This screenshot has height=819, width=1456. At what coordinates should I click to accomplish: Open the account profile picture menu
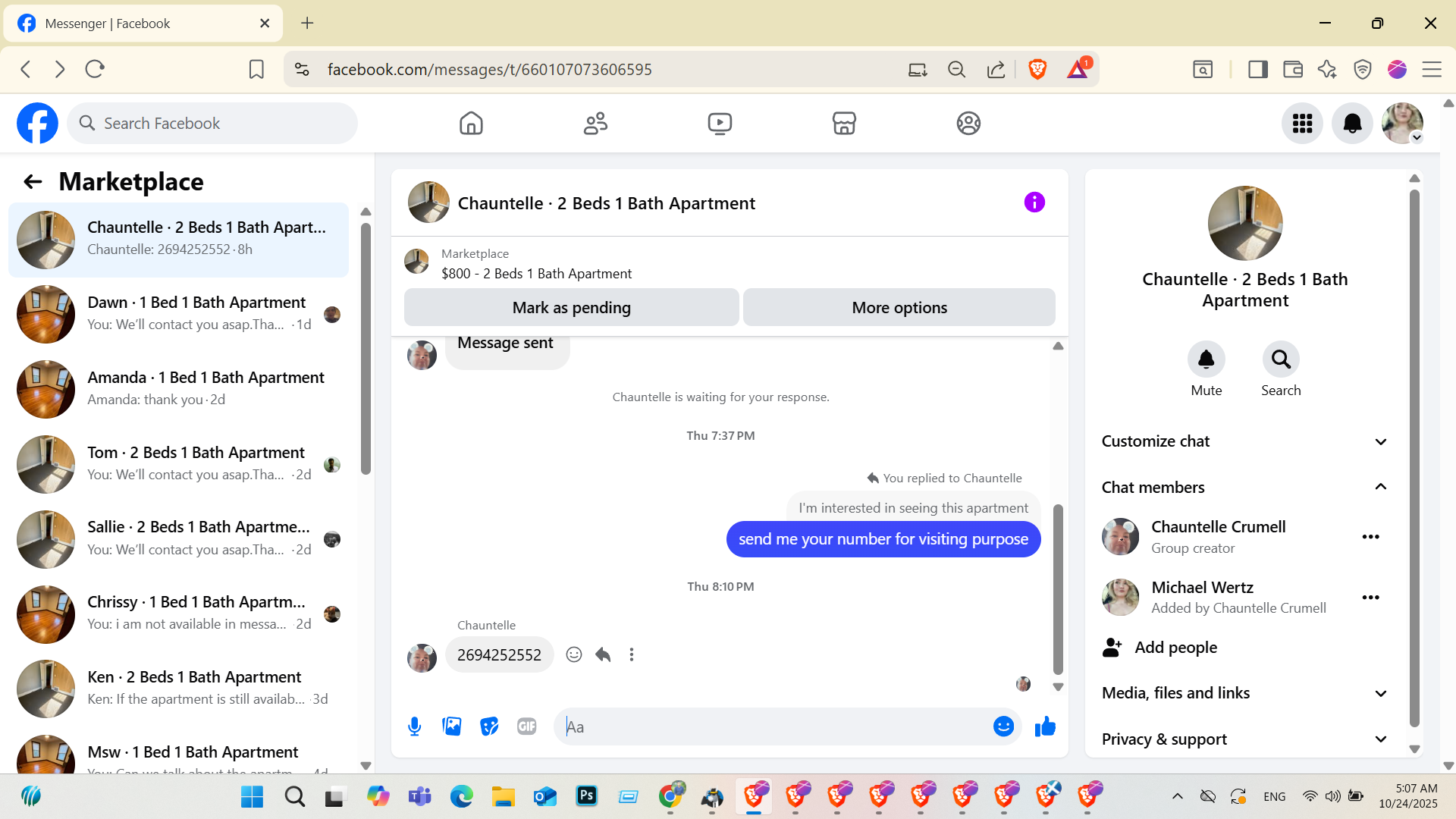pyautogui.click(x=1402, y=123)
